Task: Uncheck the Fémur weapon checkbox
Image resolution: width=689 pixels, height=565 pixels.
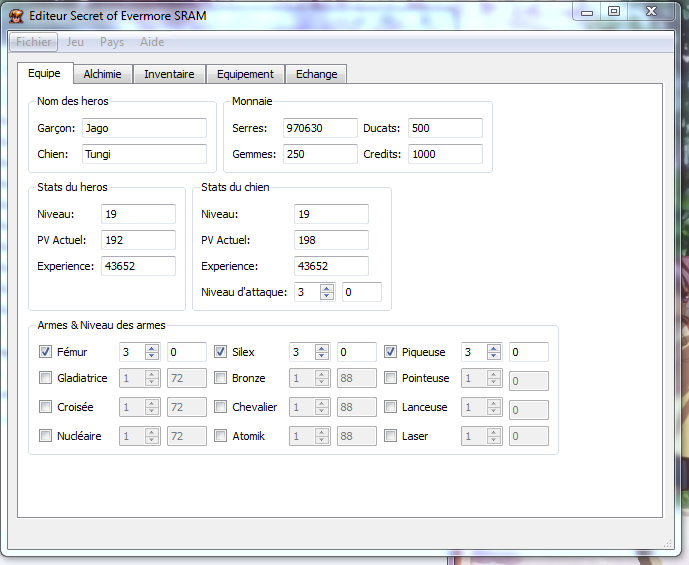Action: pyautogui.click(x=46, y=352)
